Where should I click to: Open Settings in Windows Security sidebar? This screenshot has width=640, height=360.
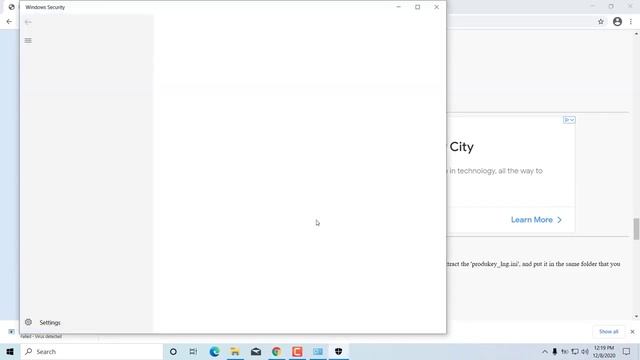42,322
